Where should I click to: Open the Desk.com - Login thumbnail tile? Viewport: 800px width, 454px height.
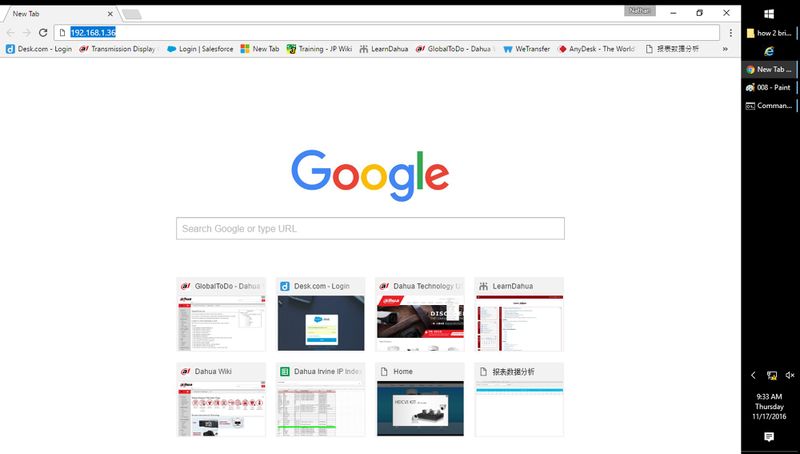[x=321, y=315]
